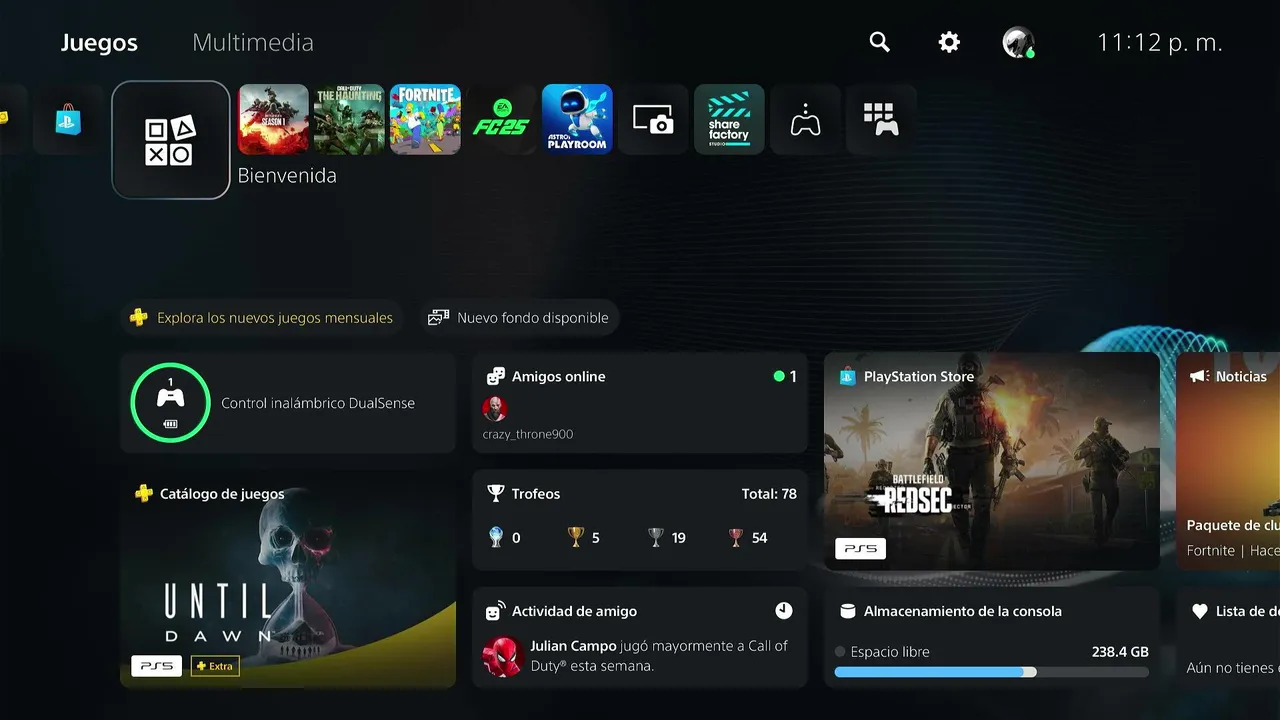
Task: Open the profile avatar icon
Action: [1018, 42]
